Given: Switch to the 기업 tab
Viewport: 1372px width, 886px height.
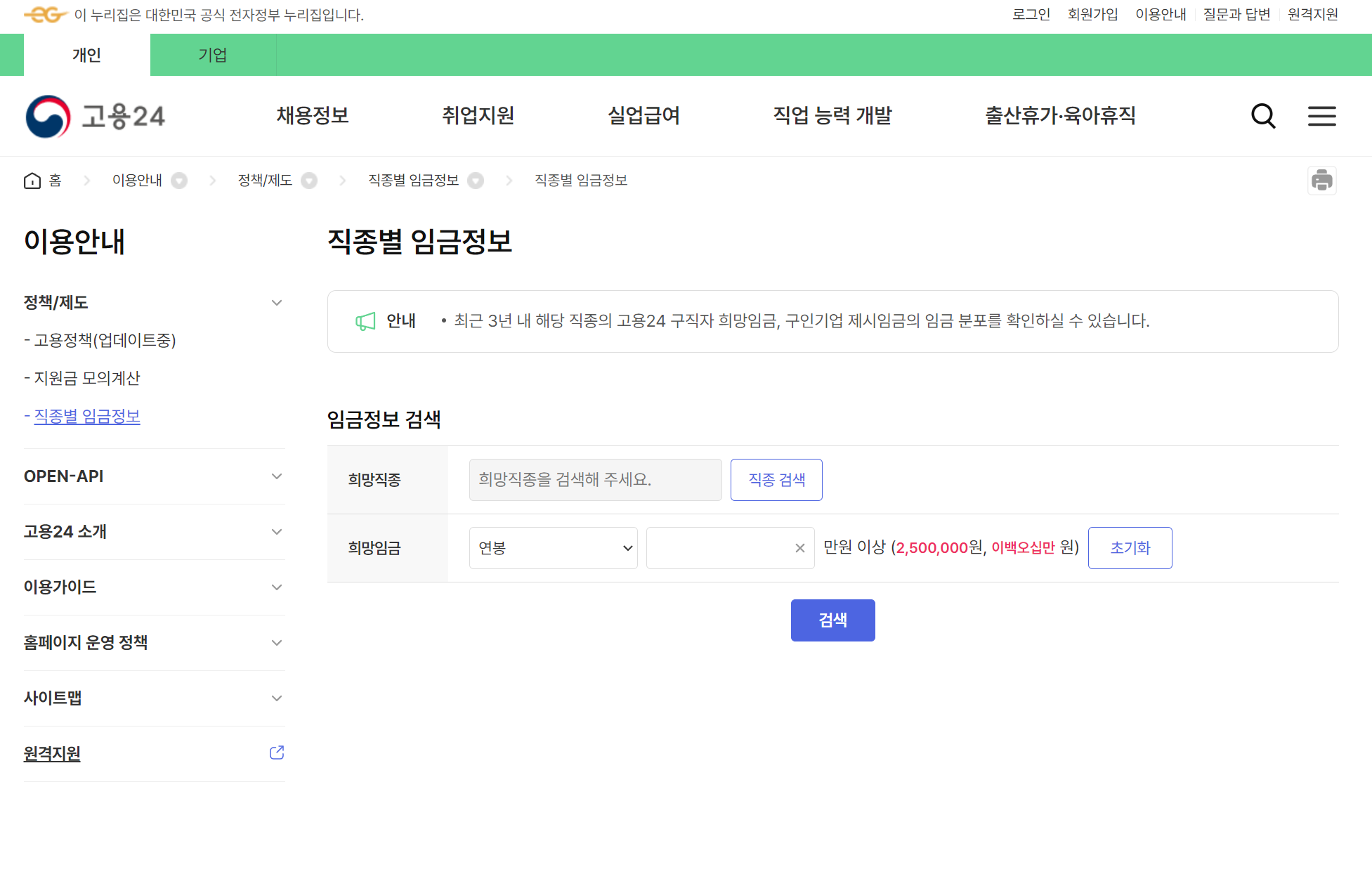Looking at the screenshot, I should pos(213,55).
